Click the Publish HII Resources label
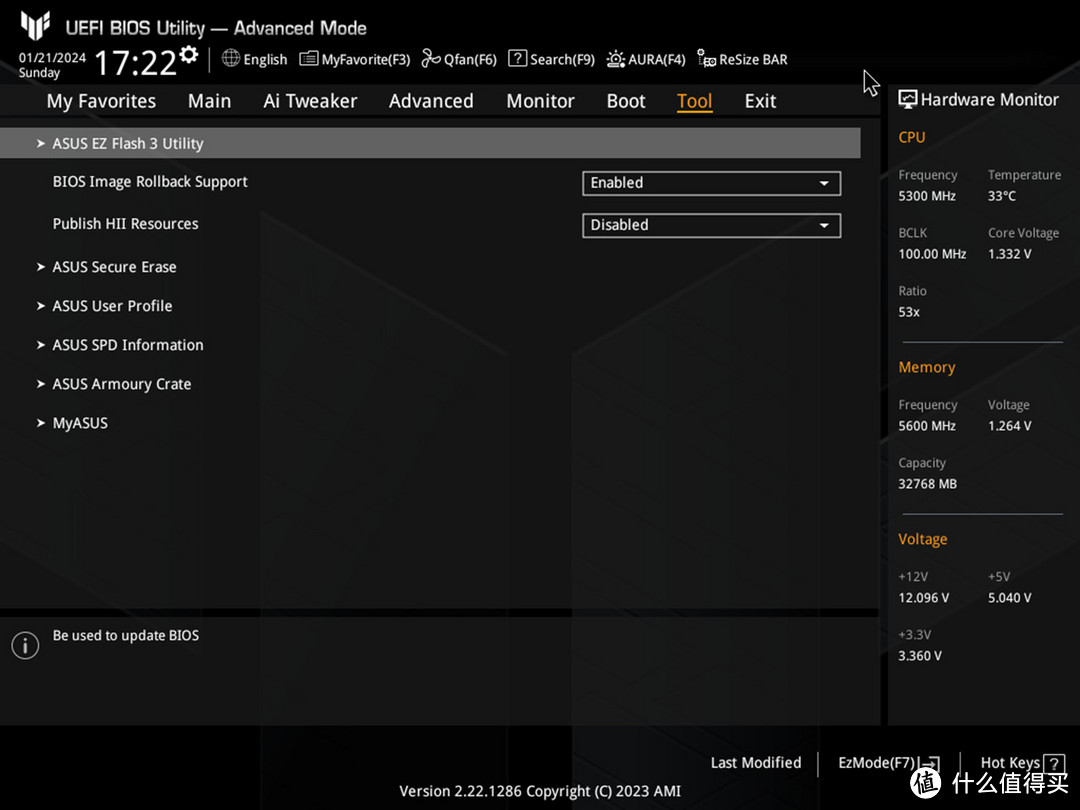 coord(125,224)
